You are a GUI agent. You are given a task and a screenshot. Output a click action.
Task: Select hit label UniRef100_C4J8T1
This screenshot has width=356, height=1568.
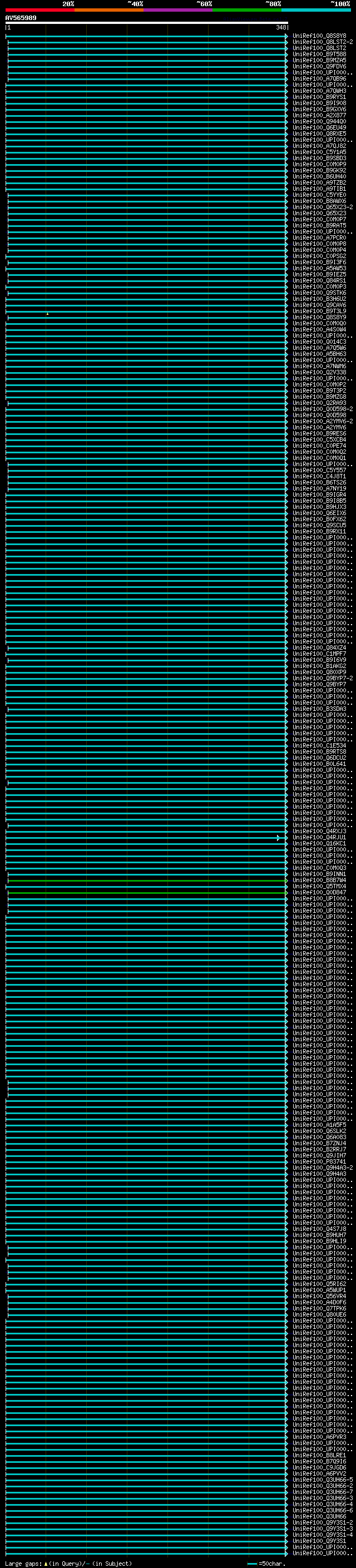[x=319, y=476]
